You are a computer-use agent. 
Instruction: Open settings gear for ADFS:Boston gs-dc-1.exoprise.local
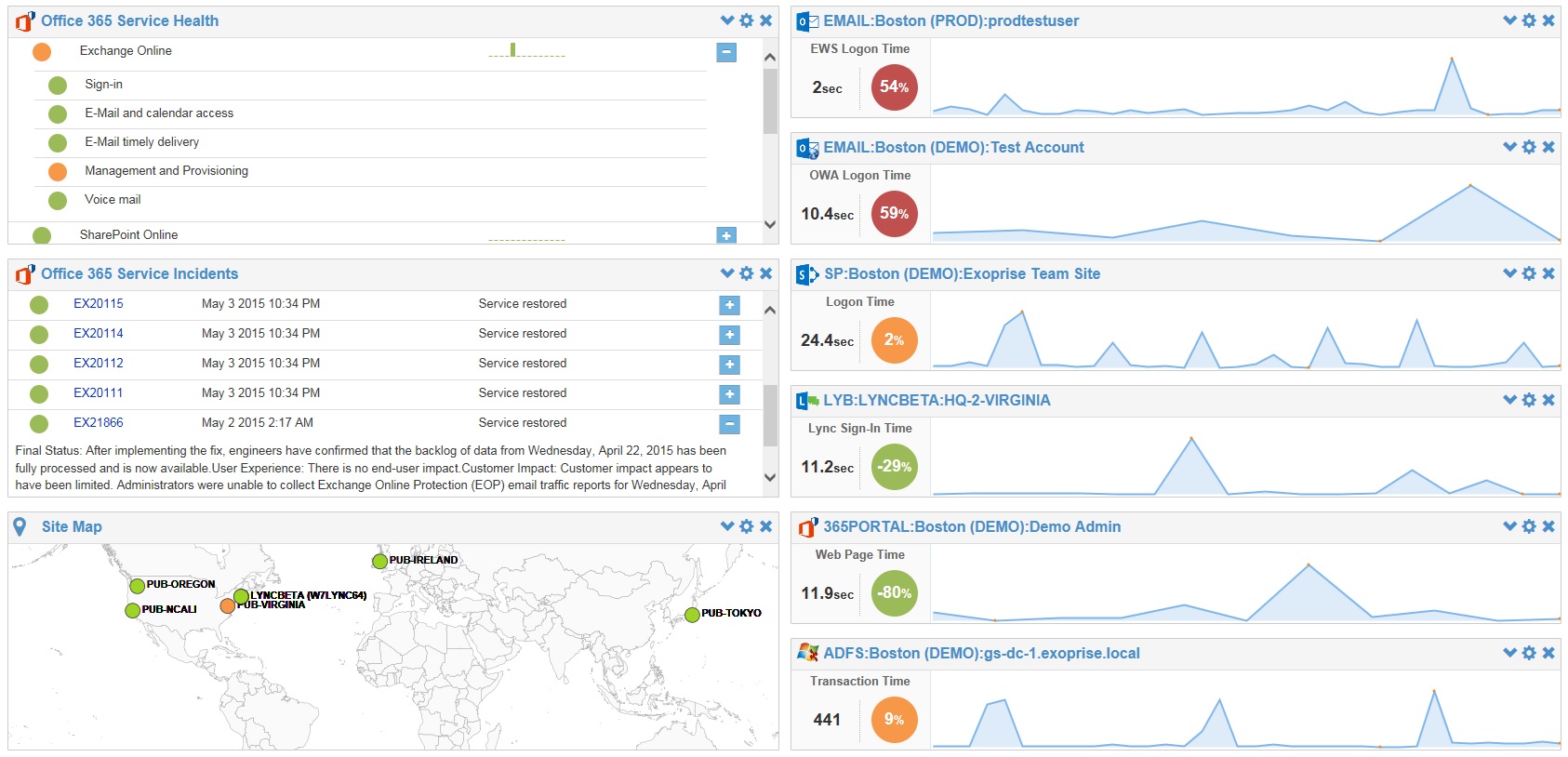[1529, 653]
